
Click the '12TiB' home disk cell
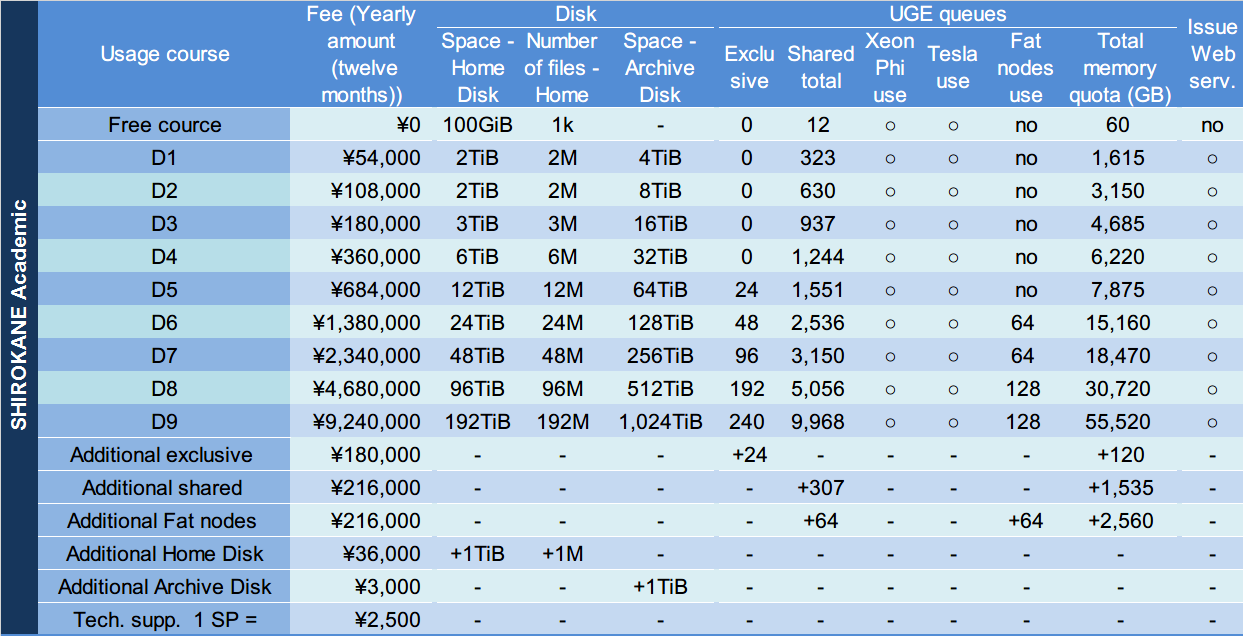click(477, 290)
